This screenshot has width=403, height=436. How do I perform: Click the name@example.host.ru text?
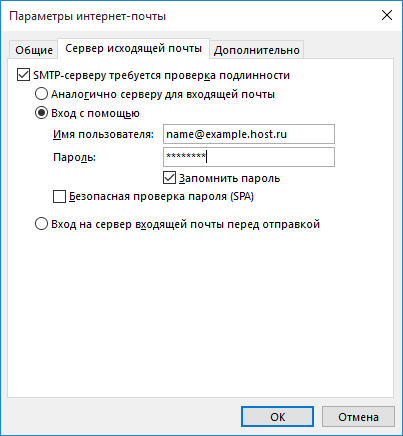click(226, 134)
